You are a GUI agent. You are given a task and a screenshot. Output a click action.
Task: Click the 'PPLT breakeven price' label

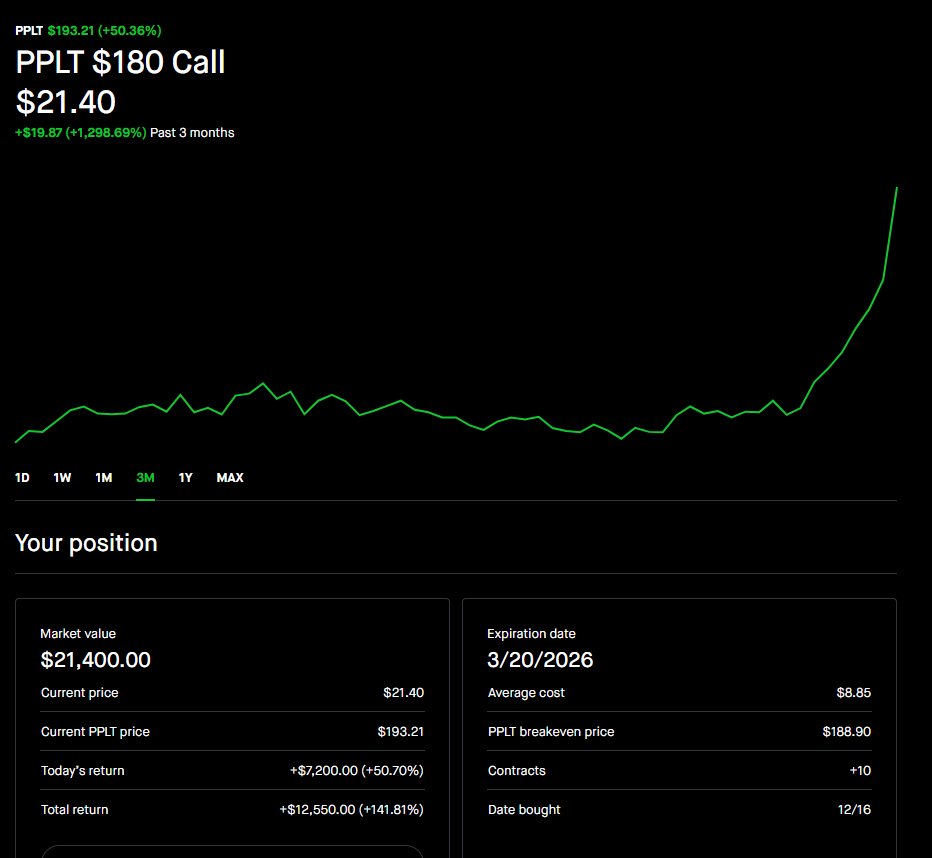pos(551,732)
